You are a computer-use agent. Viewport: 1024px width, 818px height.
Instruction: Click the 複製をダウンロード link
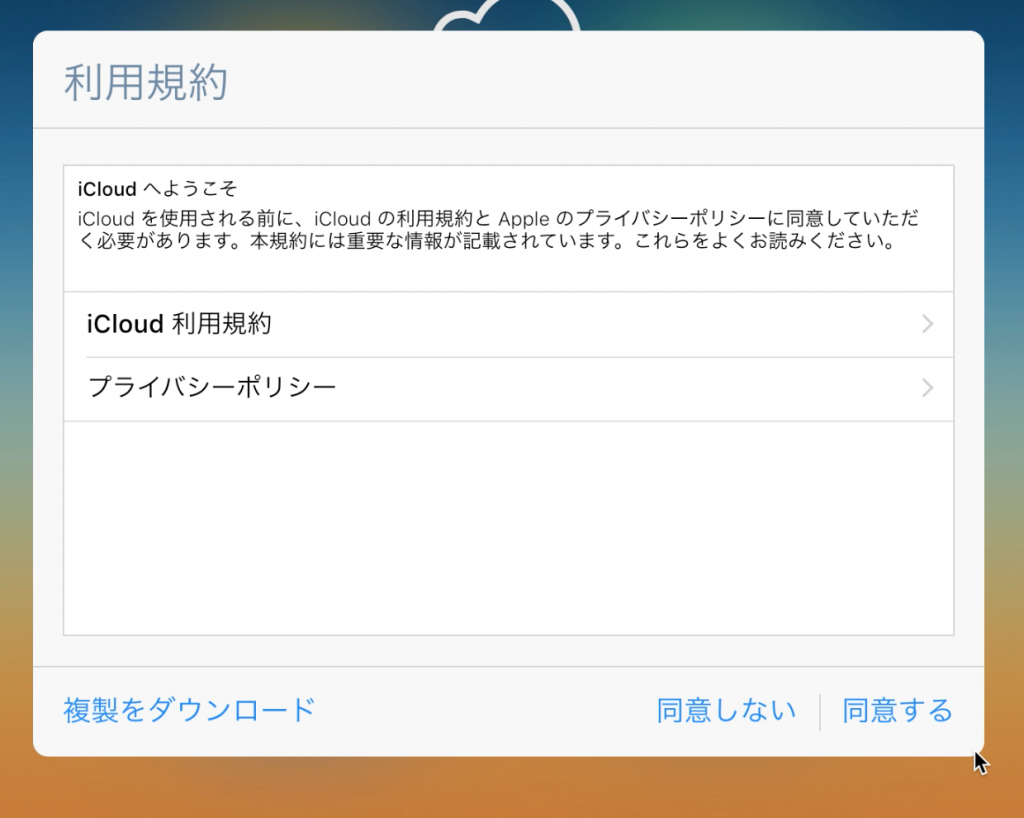tap(189, 710)
